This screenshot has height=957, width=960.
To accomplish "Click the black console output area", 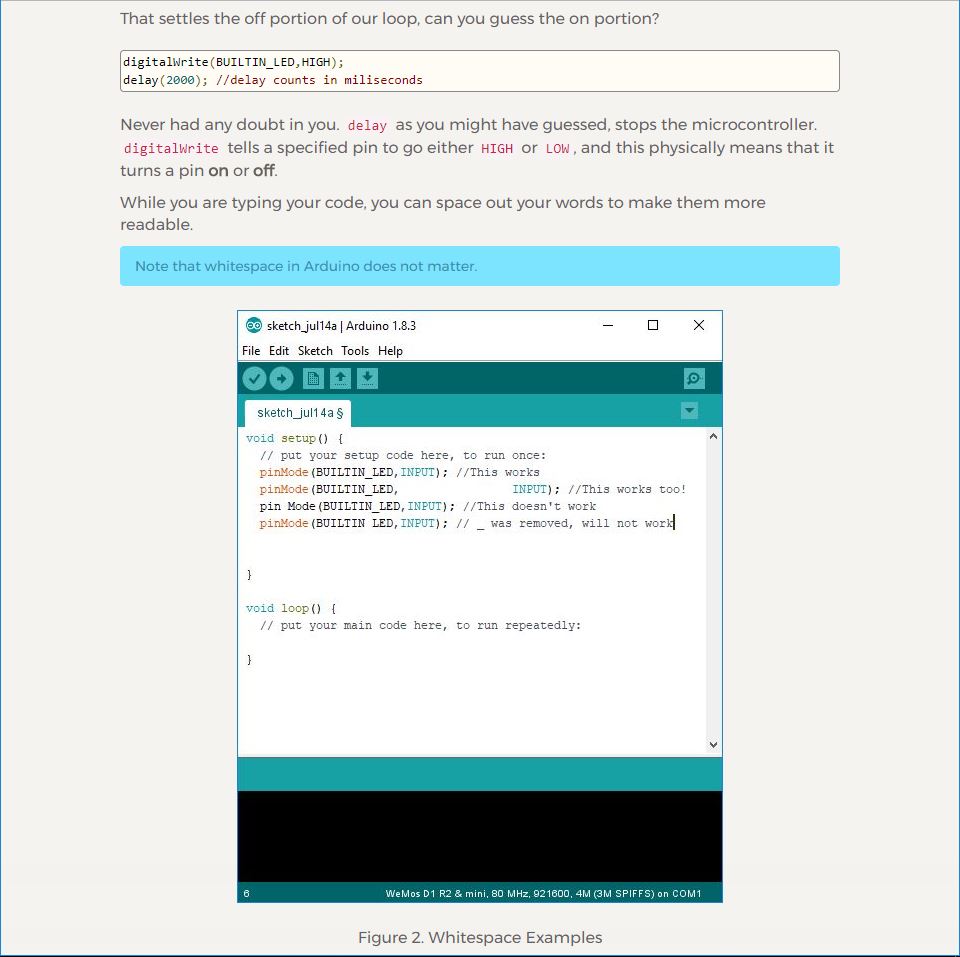I will [479, 836].
